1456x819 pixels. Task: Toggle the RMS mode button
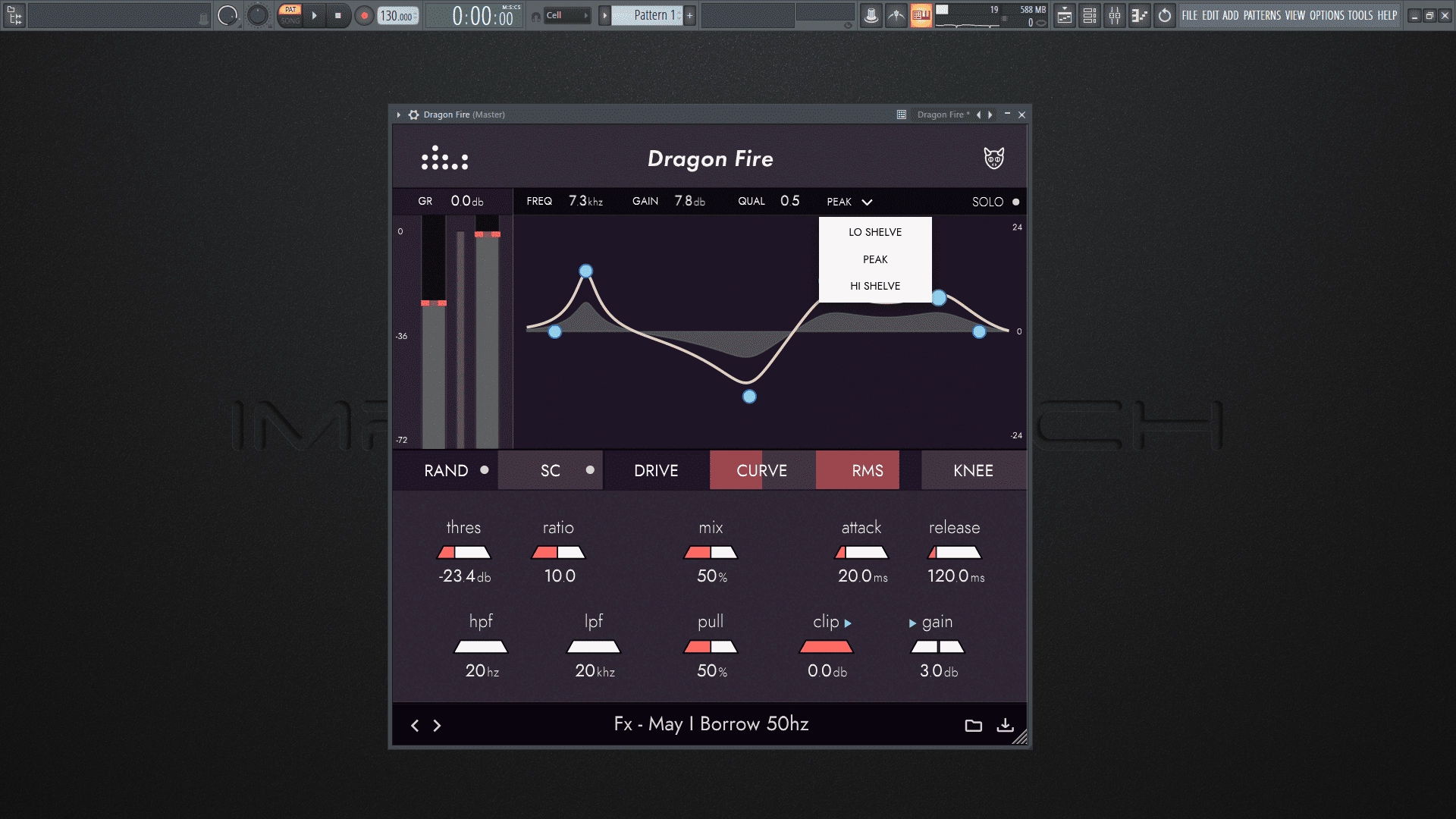tap(868, 470)
